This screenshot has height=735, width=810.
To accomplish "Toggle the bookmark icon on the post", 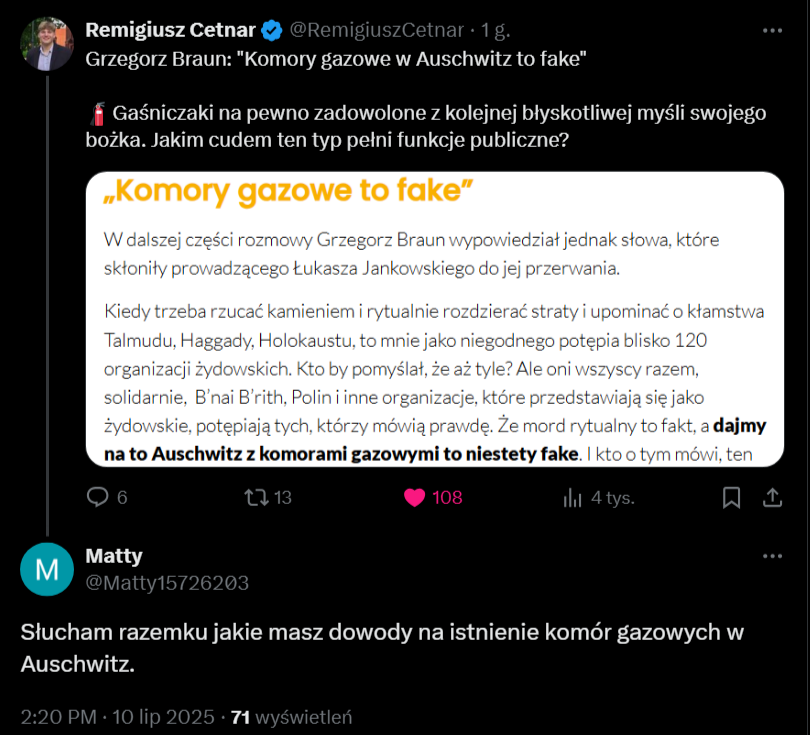I will point(731,497).
